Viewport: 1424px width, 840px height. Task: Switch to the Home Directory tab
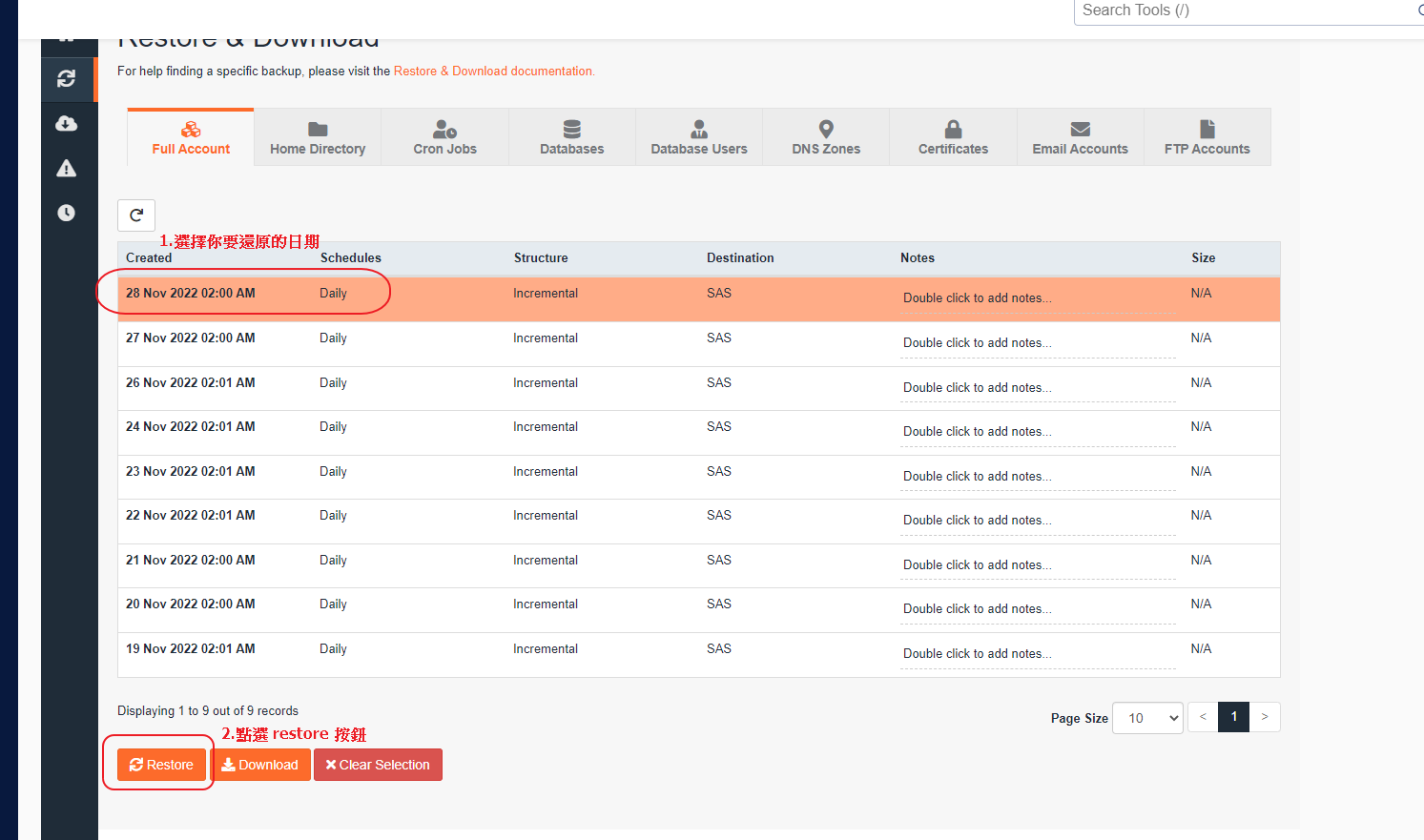tap(318, 137)
